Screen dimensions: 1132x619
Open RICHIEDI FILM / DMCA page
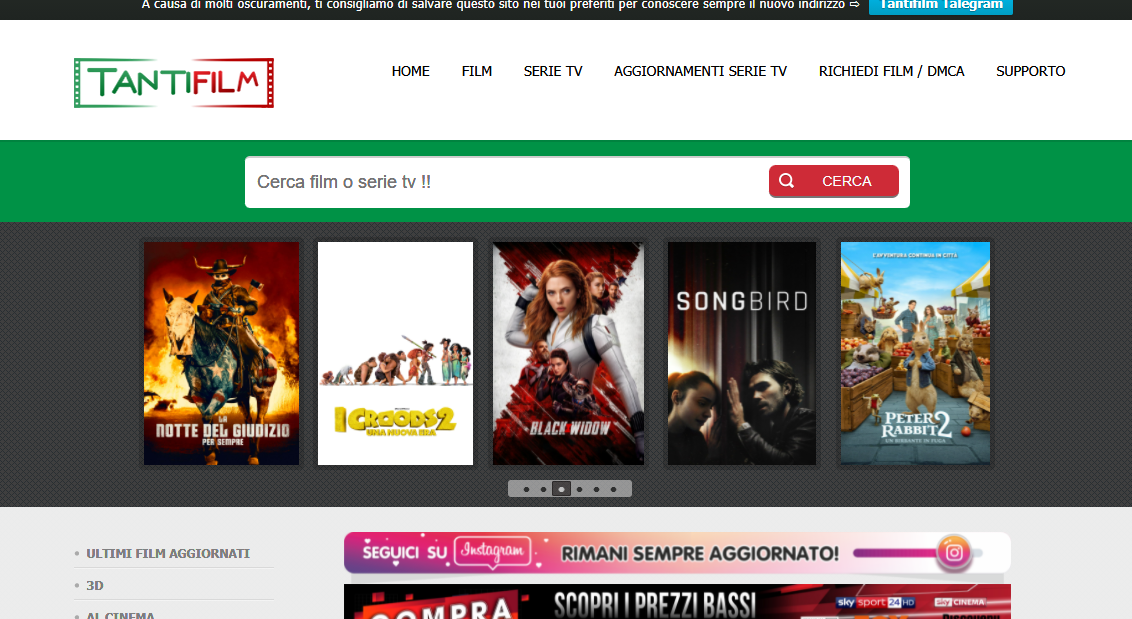(892, 72)
